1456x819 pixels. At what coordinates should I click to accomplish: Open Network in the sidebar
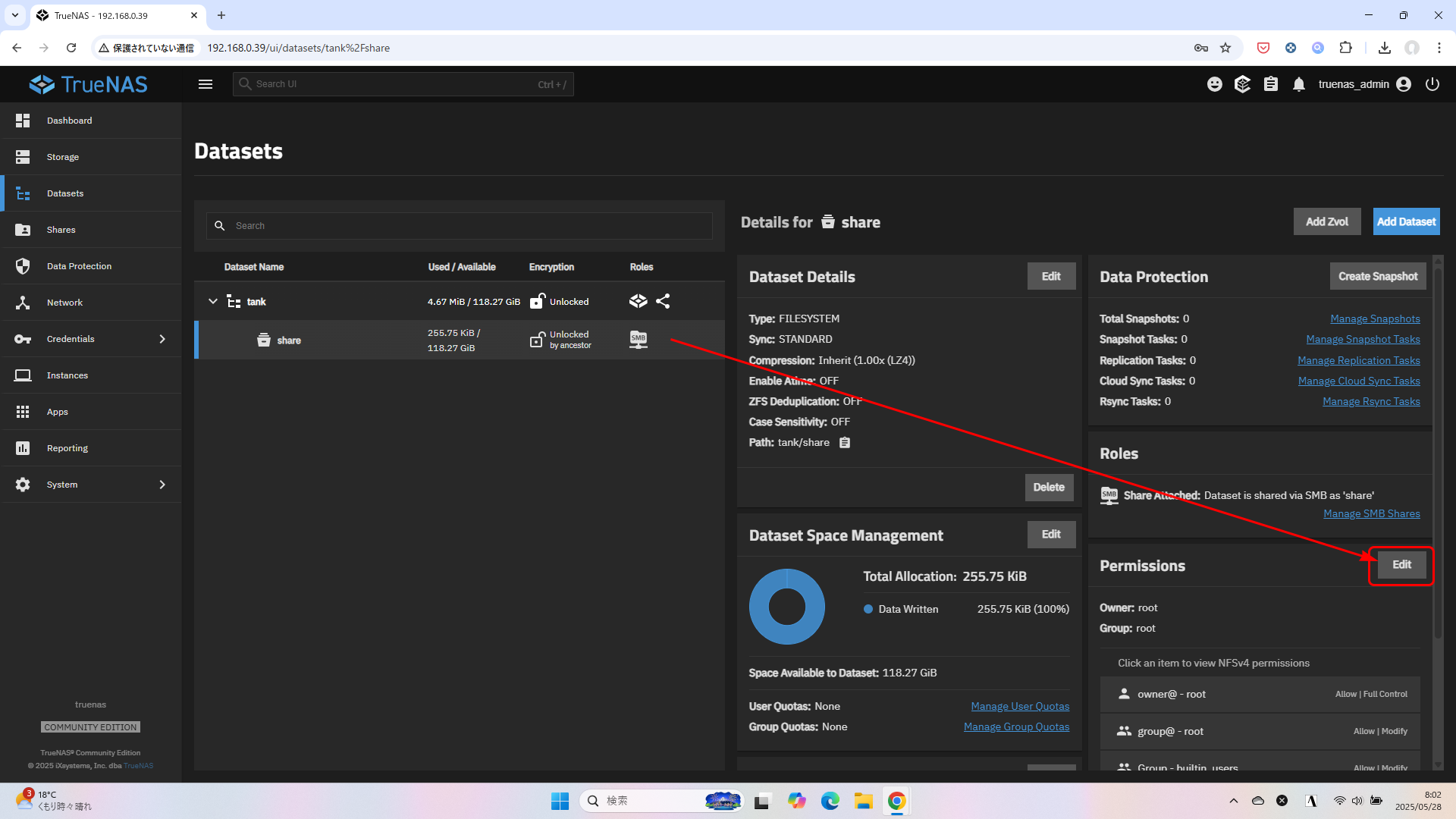point(91,303)
